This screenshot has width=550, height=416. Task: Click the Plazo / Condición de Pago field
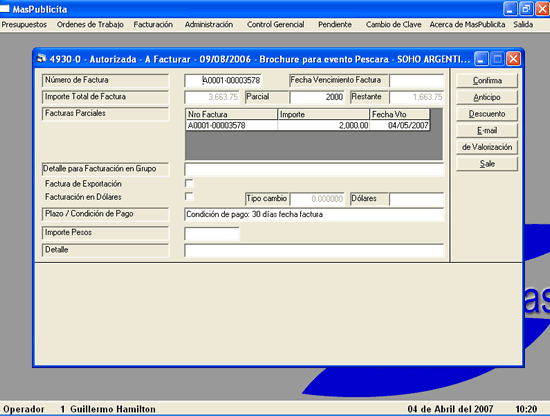[314, 214]
